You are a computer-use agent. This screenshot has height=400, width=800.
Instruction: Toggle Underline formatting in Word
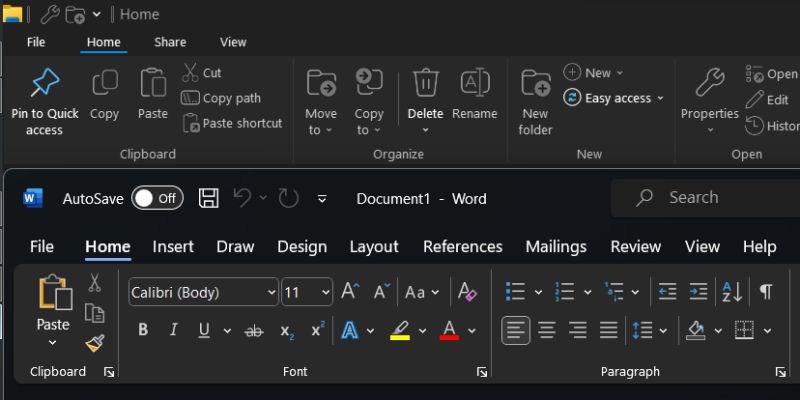(204, 331)
